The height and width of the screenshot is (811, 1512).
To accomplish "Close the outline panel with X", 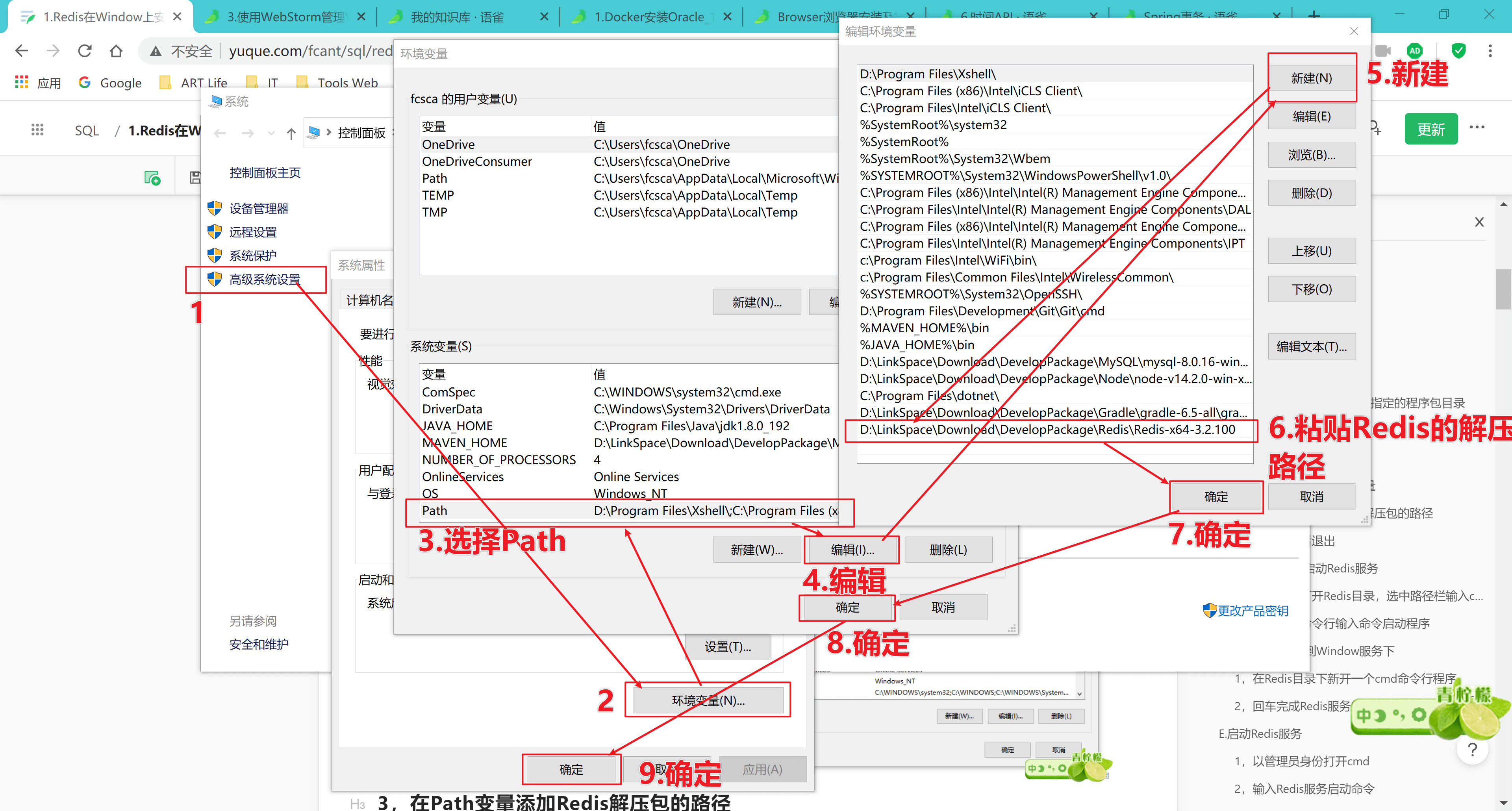I will pos(1479,222).
